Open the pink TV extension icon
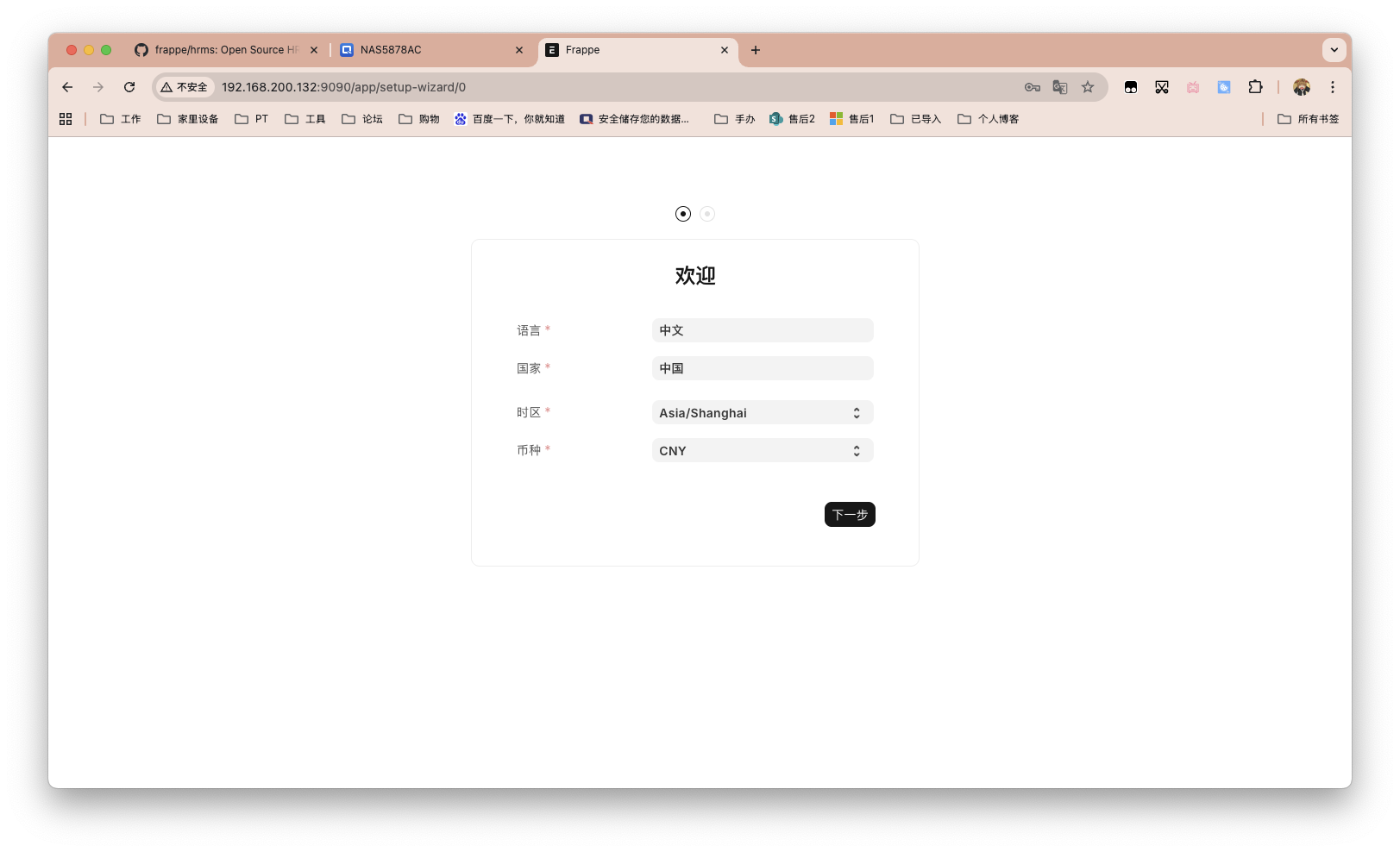Image resolution: width=1400 pixels, height=852 pixels. click(1192, 87)
